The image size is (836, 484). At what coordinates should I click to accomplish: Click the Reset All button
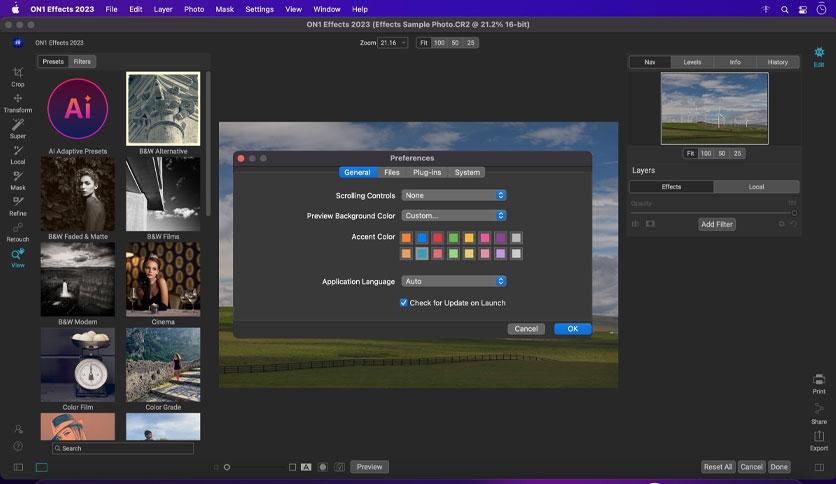coord(718,466)
